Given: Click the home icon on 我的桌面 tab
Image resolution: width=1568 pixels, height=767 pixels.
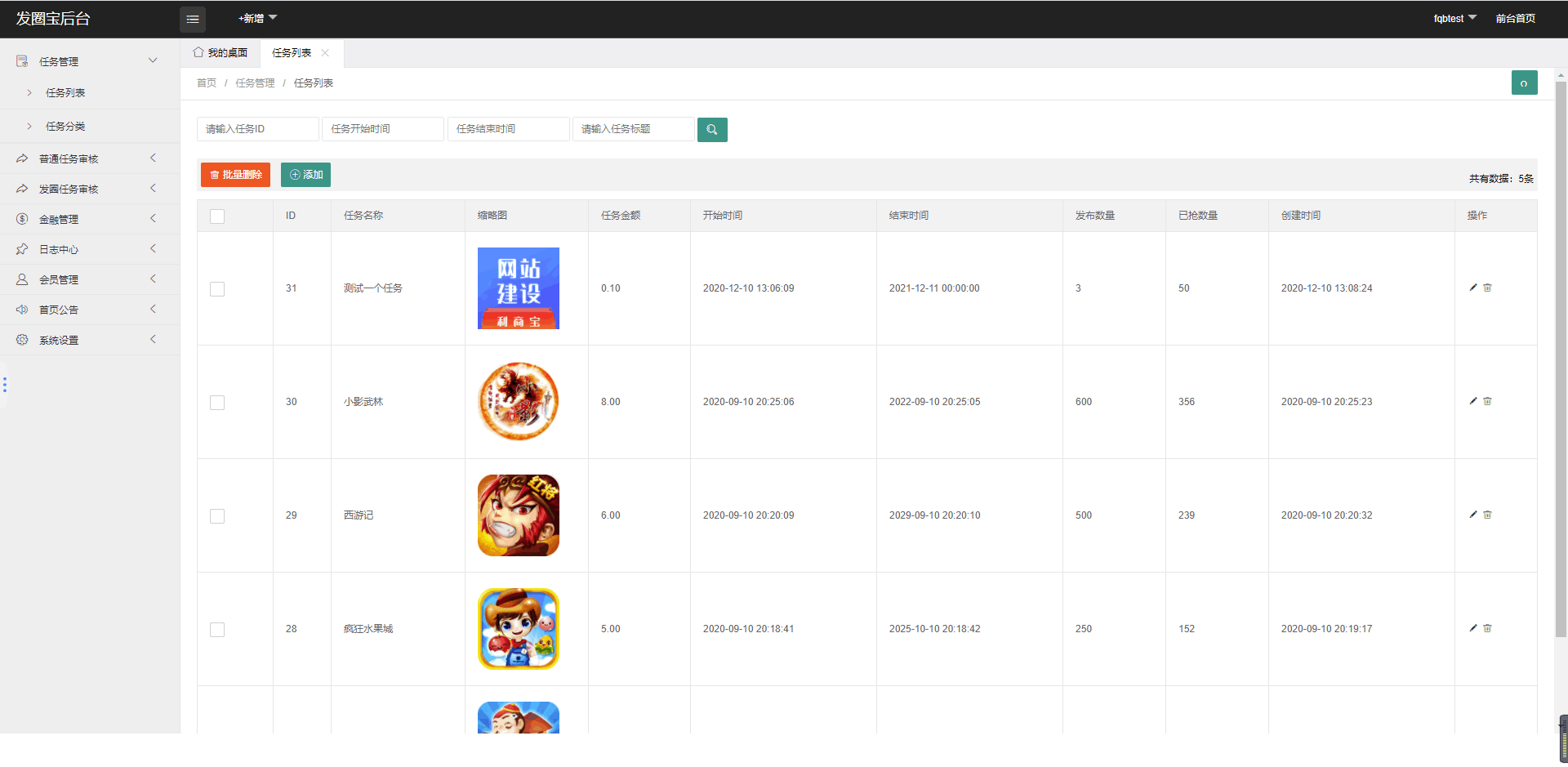Looking at the screenshot, I should click(x=198, y=52).
